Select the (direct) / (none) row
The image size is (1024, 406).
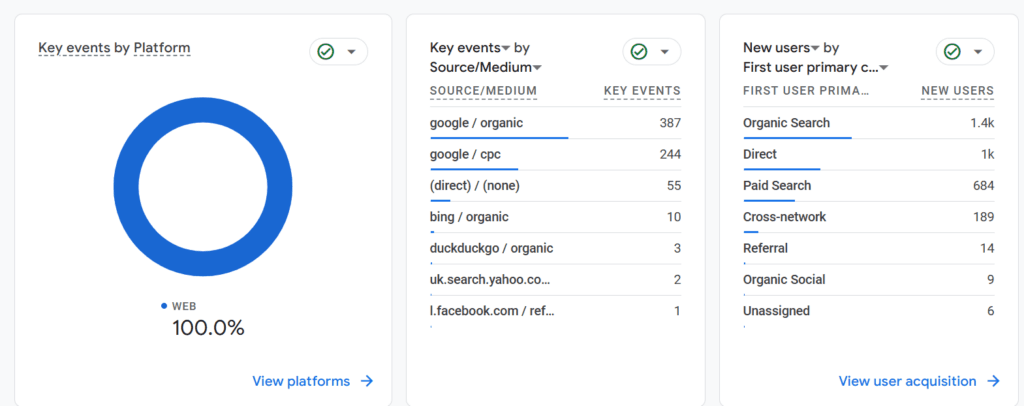[555, 185]
